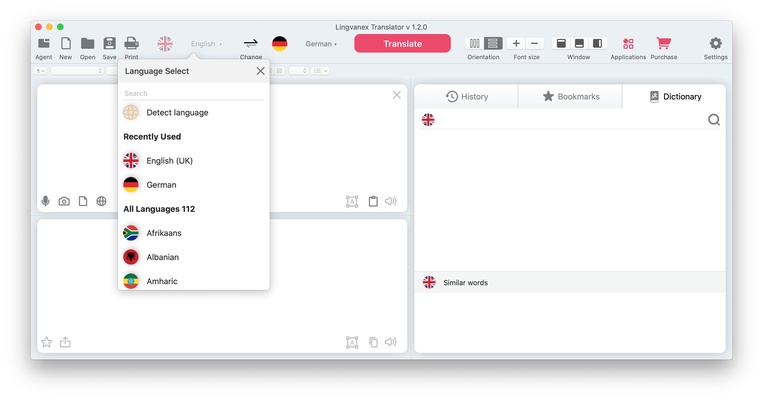This screenshot has width=763, height=400.
Task: Select Amharic language
Action: (193, 281)
